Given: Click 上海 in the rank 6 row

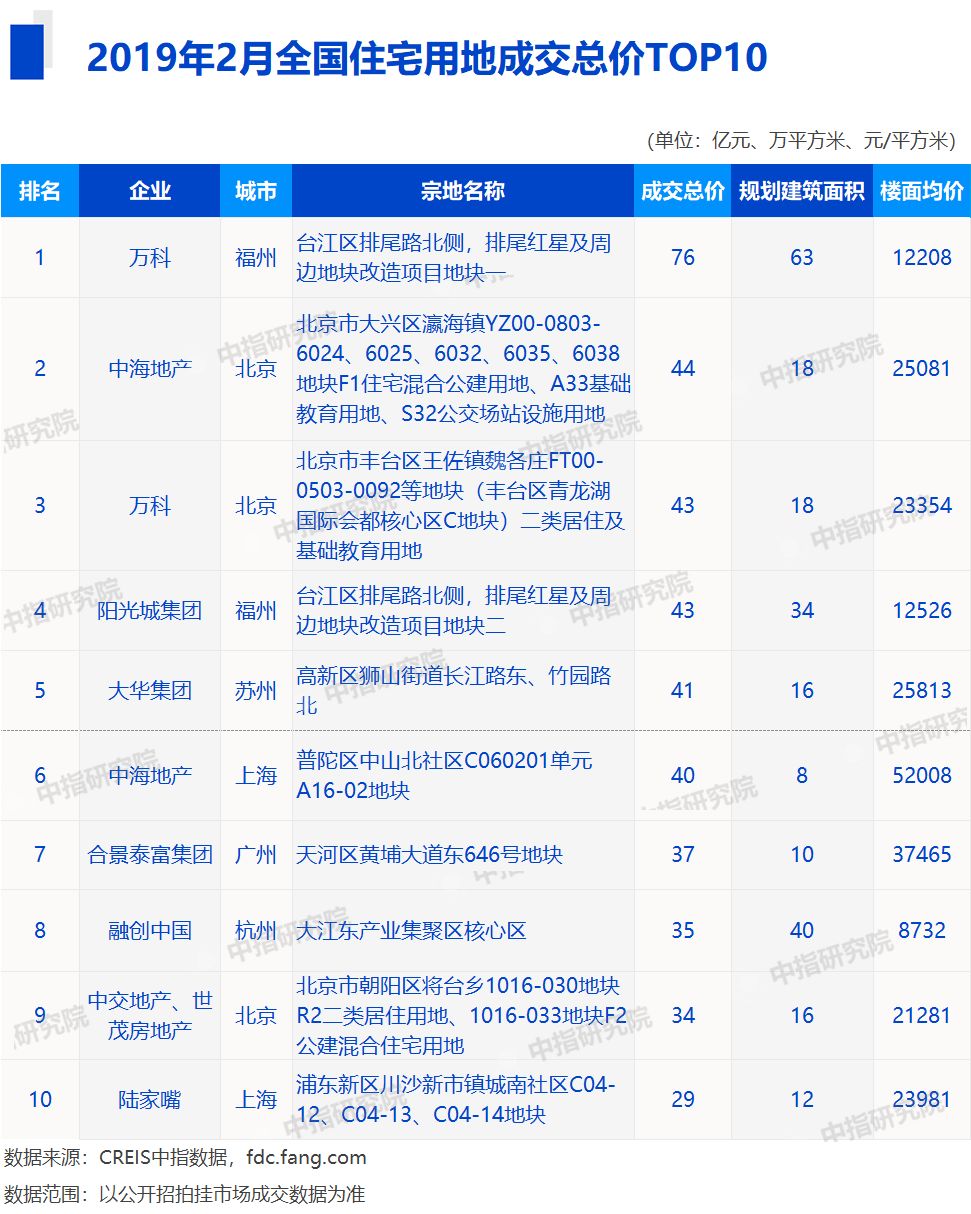Looking at the screenshot, I should click(256, 775).
